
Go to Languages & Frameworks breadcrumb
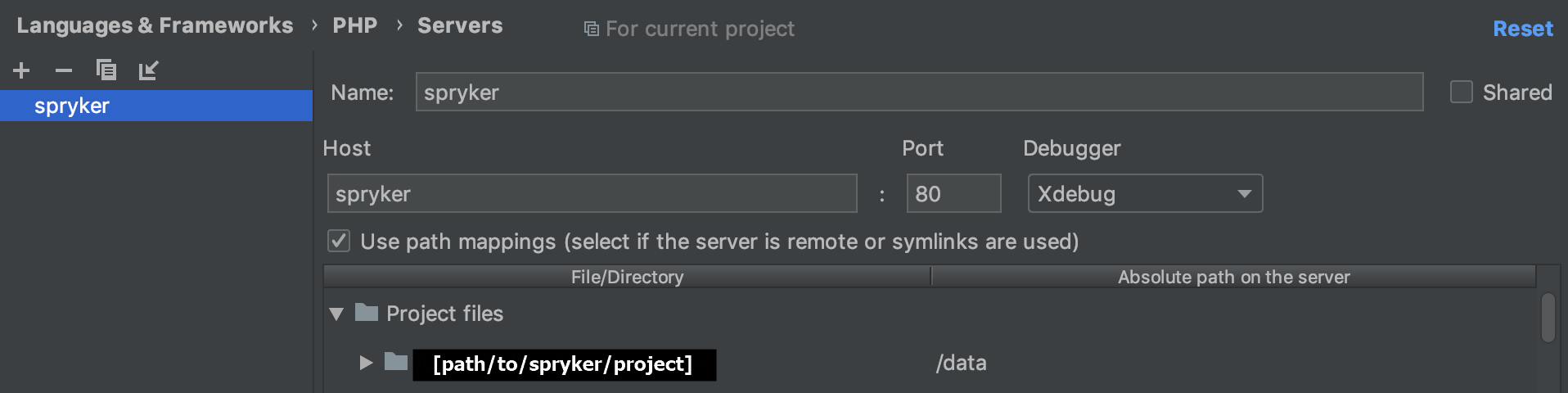155,26
